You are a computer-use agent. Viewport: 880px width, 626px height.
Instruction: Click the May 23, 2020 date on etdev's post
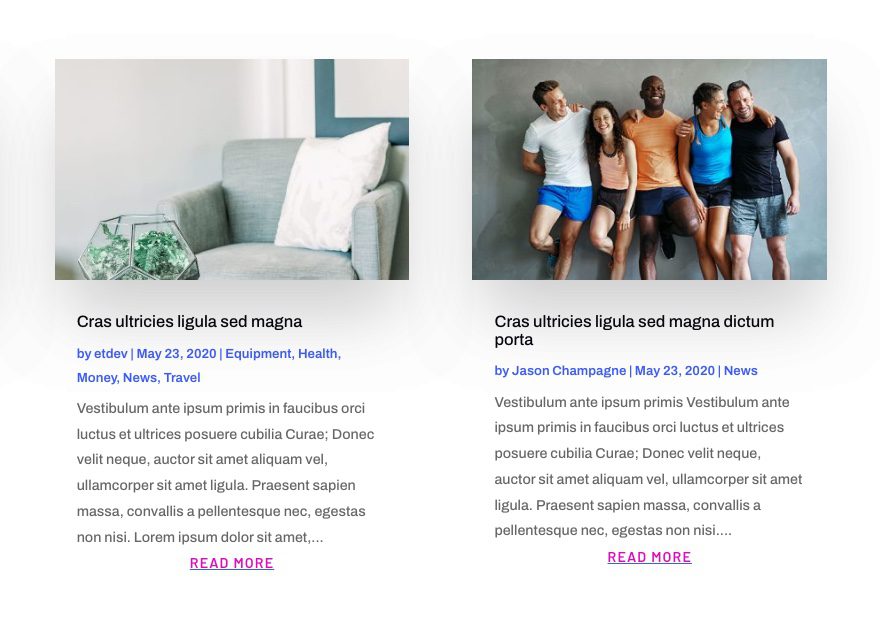pyautogui.click(x=176, y=354)
